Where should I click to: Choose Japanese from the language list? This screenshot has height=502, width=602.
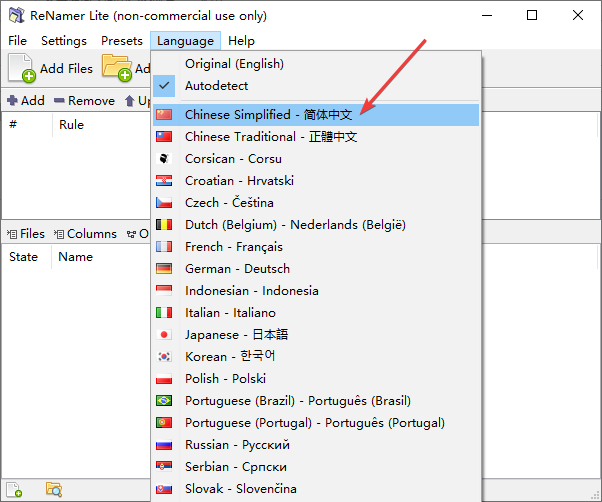point(316,335)
